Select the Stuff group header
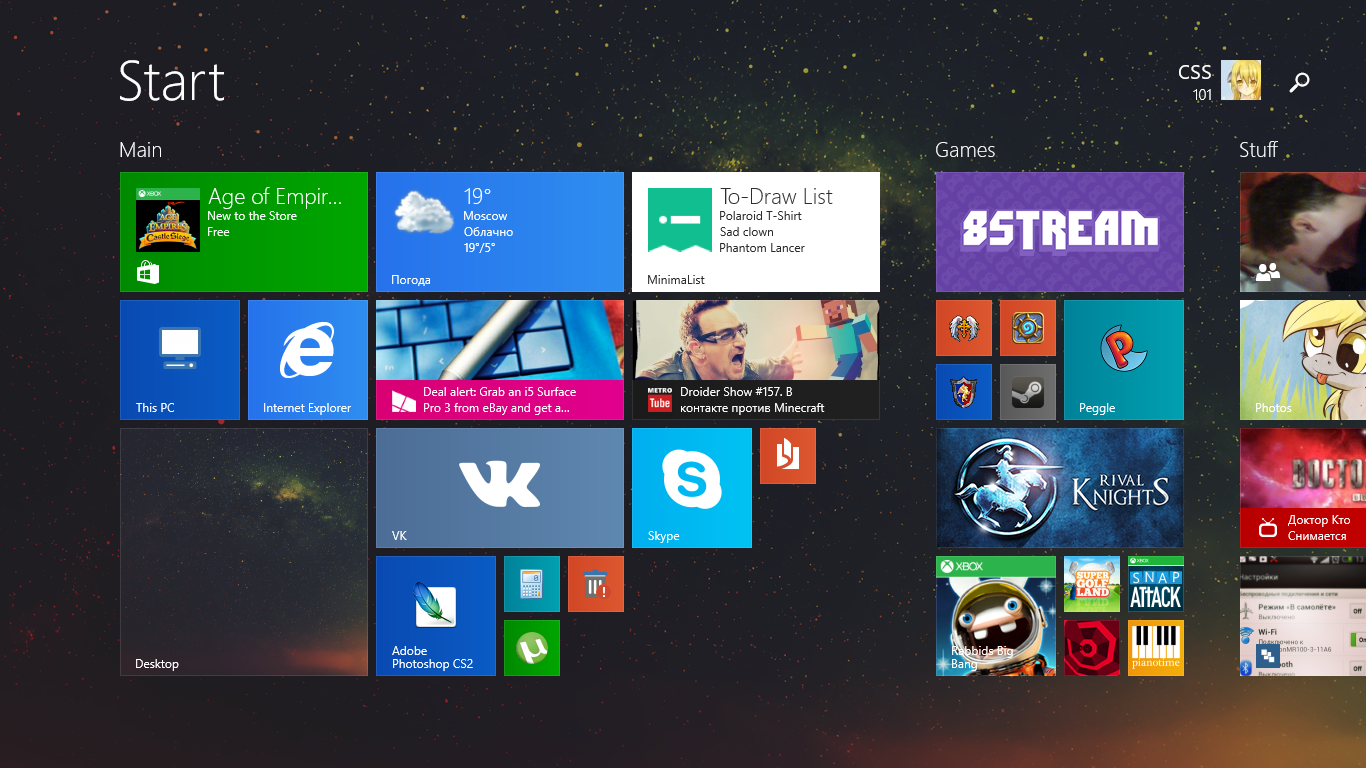1366x768 pixels. (1258, 150)
